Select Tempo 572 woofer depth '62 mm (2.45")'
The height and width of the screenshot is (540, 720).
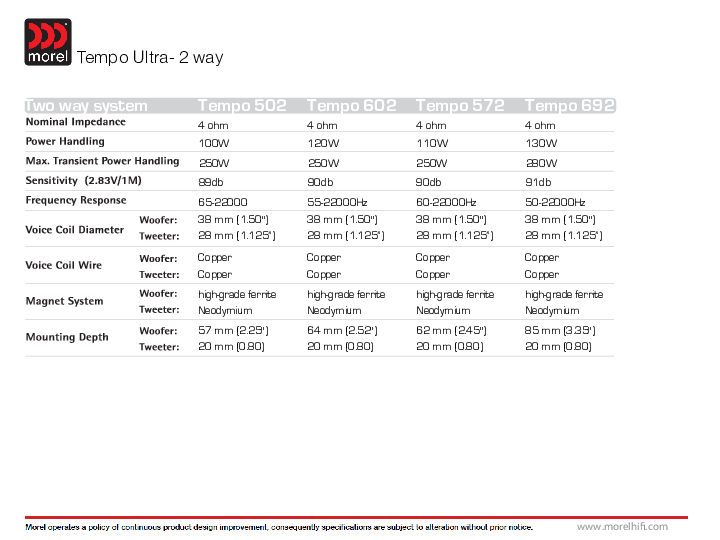click(451, 330)
